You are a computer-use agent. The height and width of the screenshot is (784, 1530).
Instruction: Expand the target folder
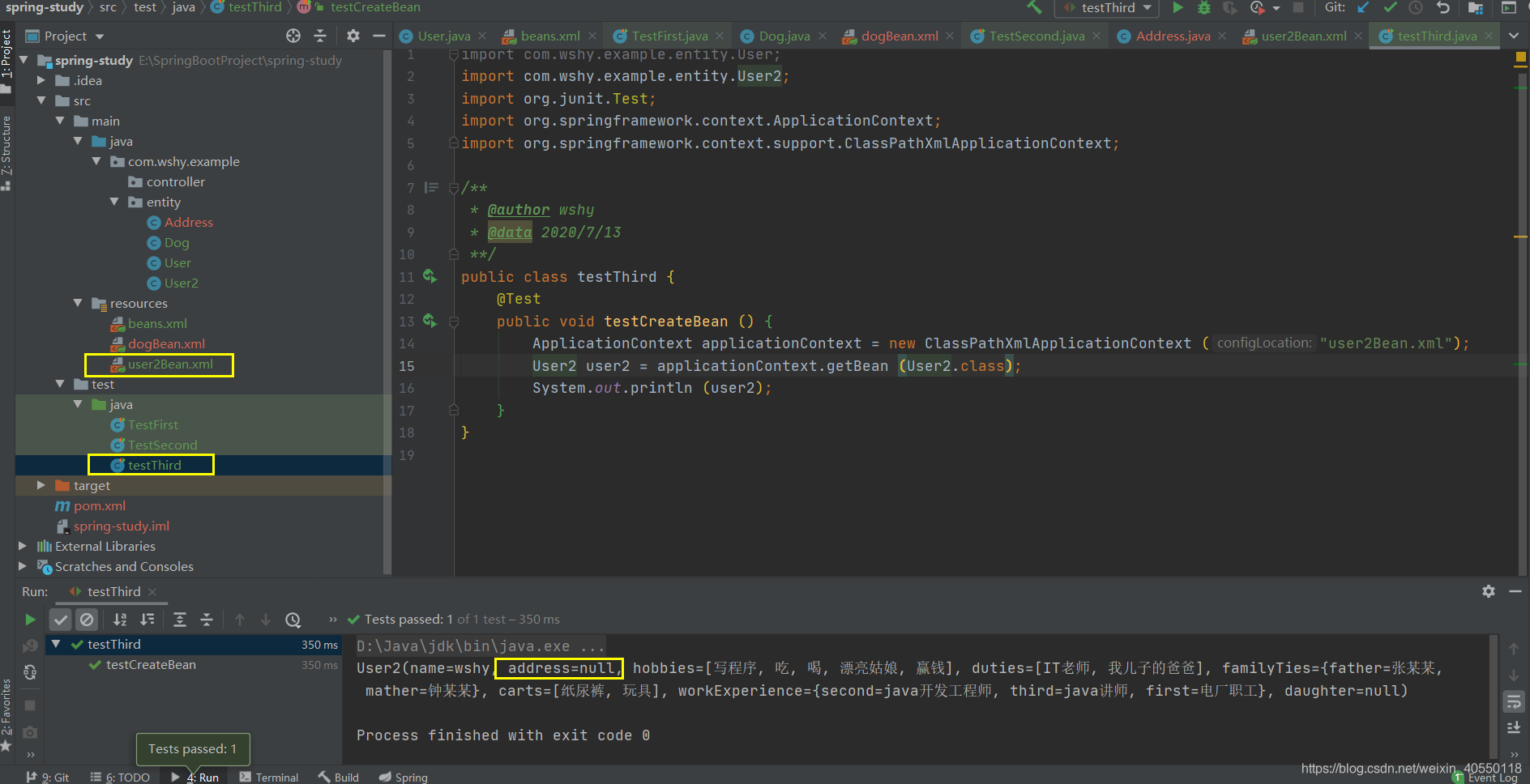click(x=41, y=485)
